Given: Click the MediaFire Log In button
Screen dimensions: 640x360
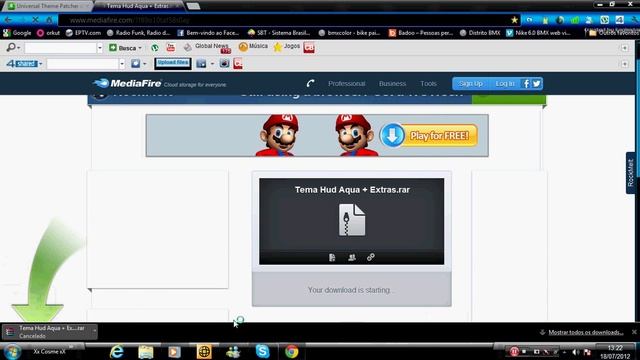Looking at the screenshot, I should [505, 84].
